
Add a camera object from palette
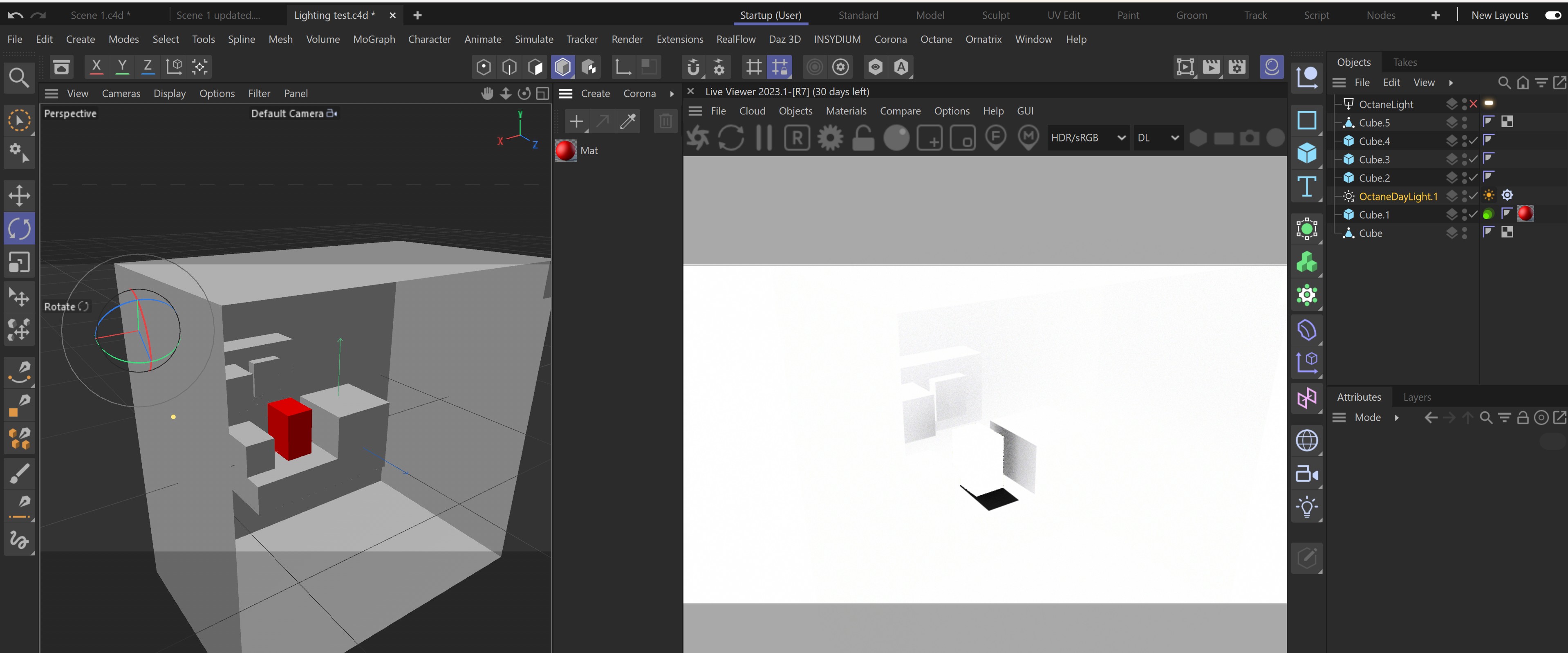[x=1306, y=473]
